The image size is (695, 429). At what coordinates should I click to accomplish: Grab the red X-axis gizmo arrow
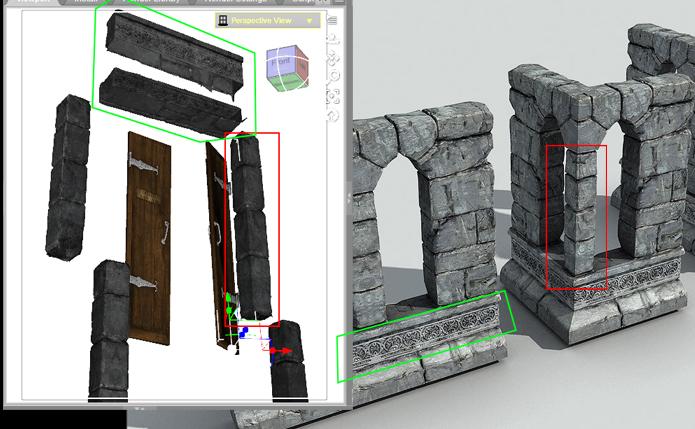281,351
